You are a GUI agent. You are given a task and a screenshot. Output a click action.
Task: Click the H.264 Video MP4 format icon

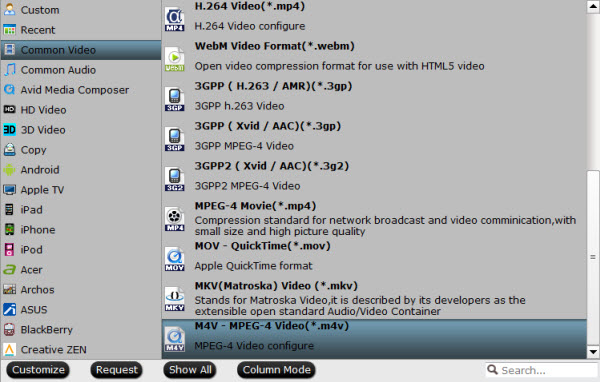174,19
